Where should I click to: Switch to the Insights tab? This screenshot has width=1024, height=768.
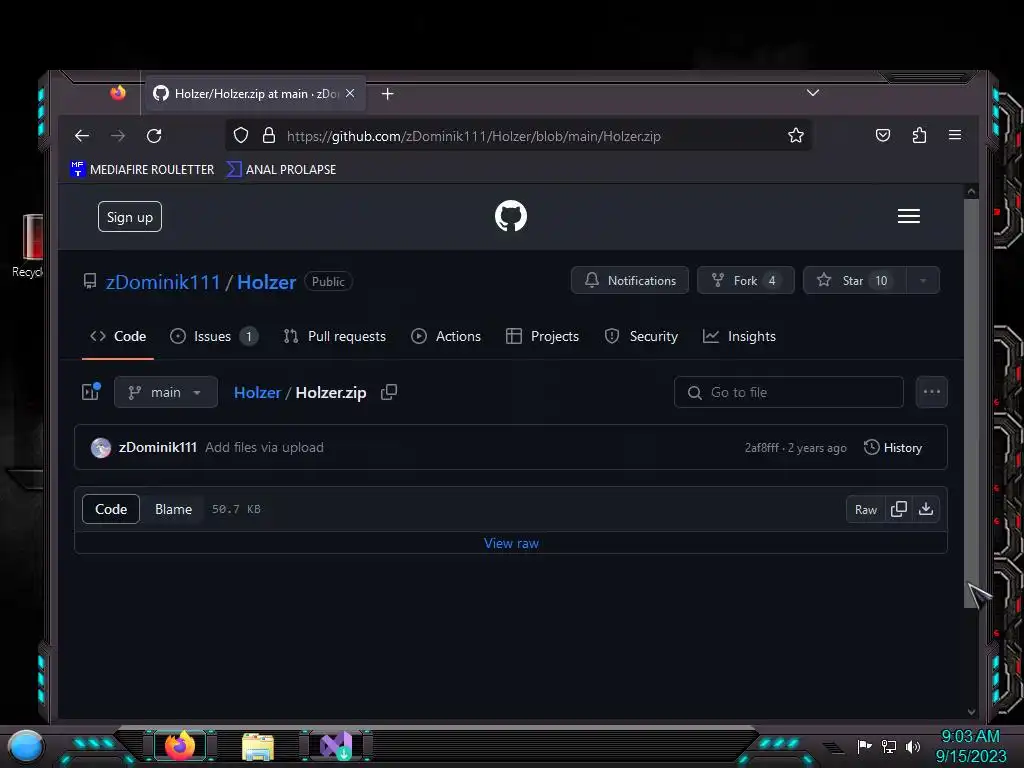(x=739, y=336)
